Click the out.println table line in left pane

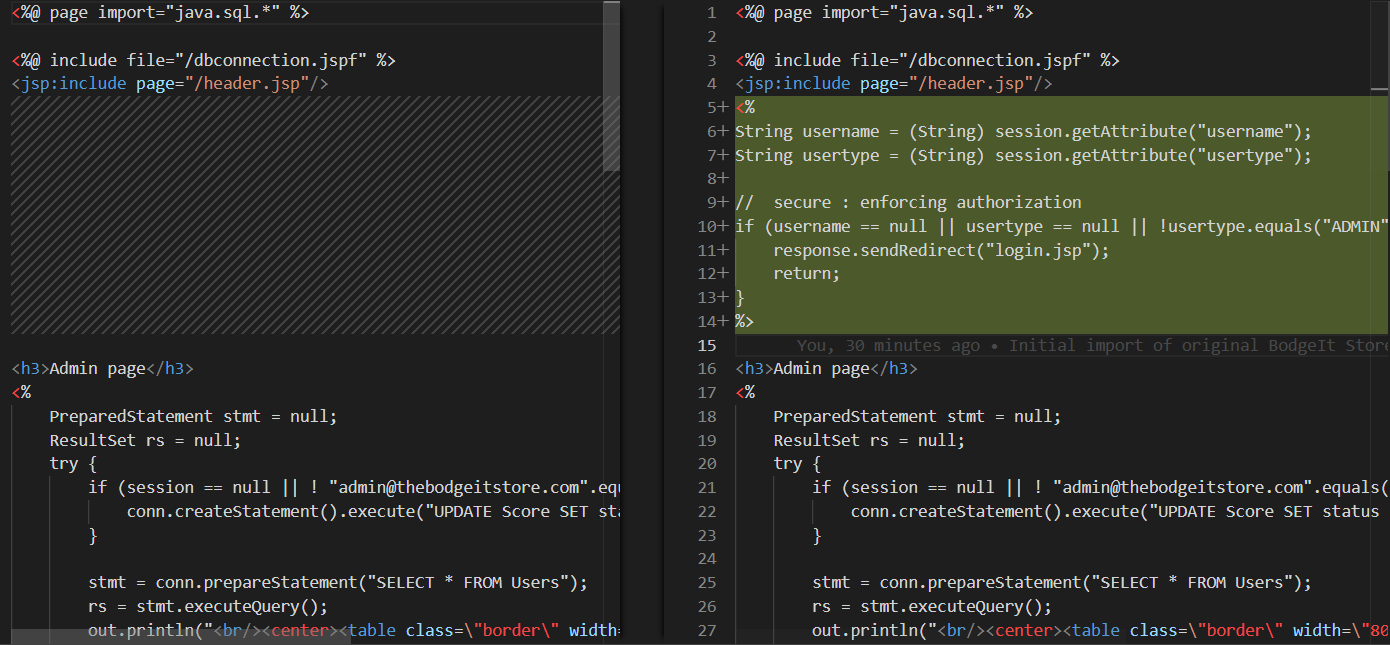tap(356, 630)
